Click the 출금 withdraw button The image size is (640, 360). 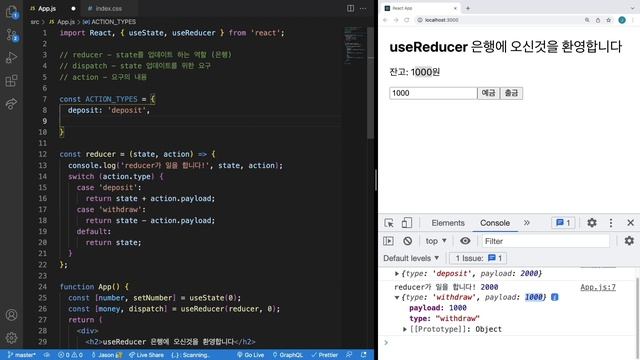tap(511, 93)
